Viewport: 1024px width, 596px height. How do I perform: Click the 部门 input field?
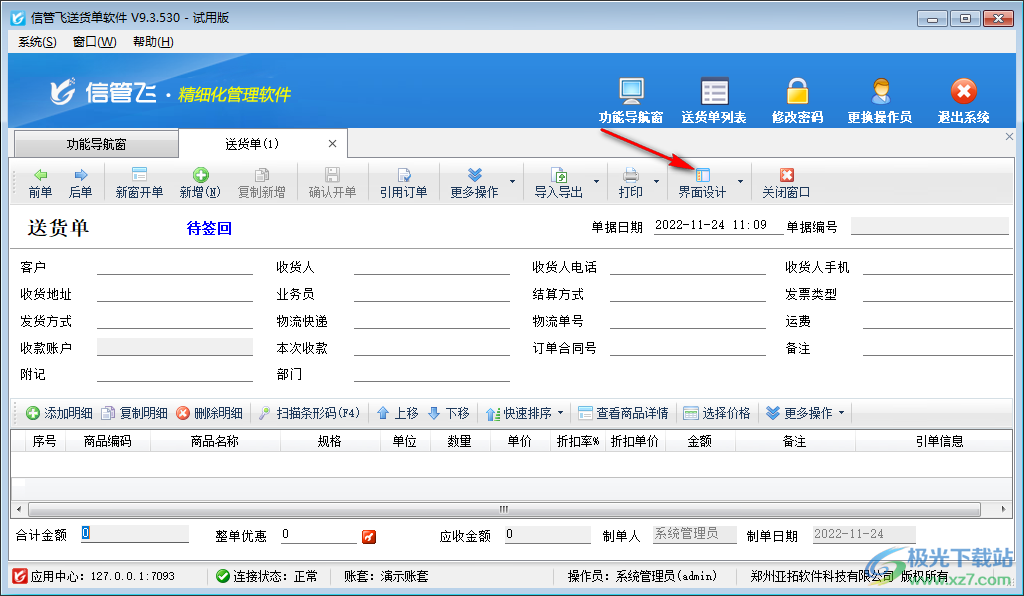pyautogui.click(x=432, y=373)
